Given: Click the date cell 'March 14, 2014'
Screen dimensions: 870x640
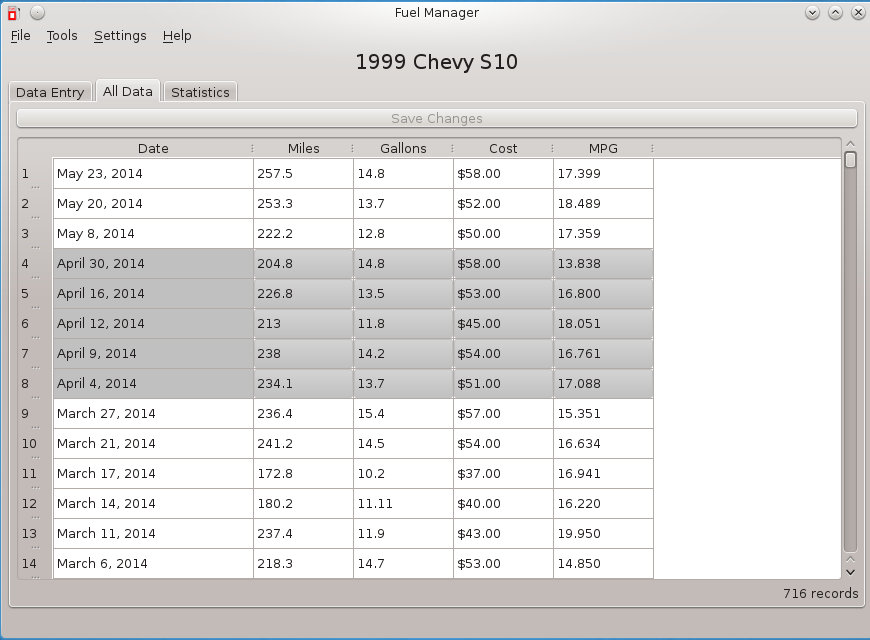Looking at the screenshot, I should coord(153,503).
